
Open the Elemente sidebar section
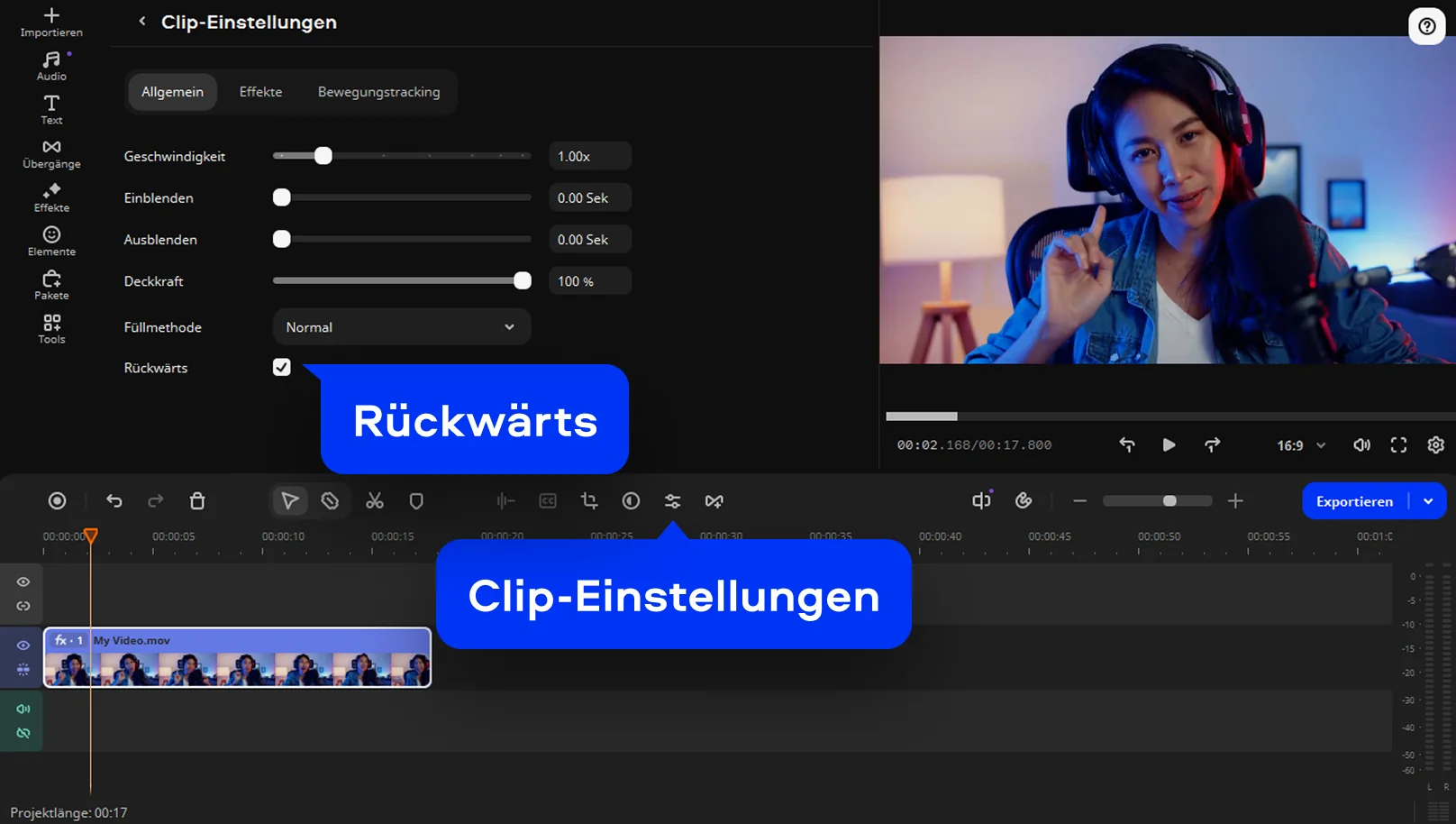51,241
